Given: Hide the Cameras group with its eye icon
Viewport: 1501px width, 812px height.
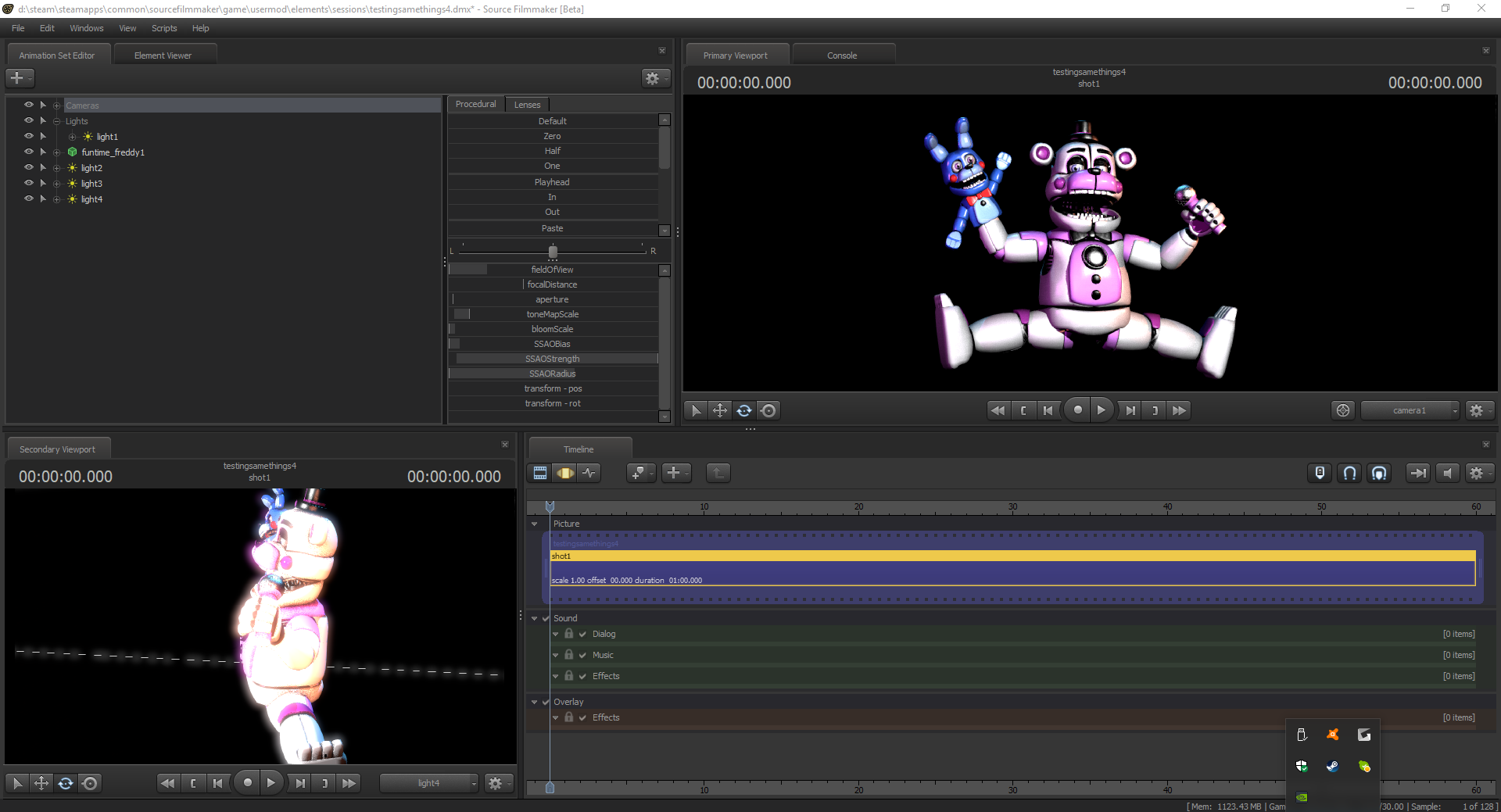Looking at the screenshot, I should (x=29, y=105).
